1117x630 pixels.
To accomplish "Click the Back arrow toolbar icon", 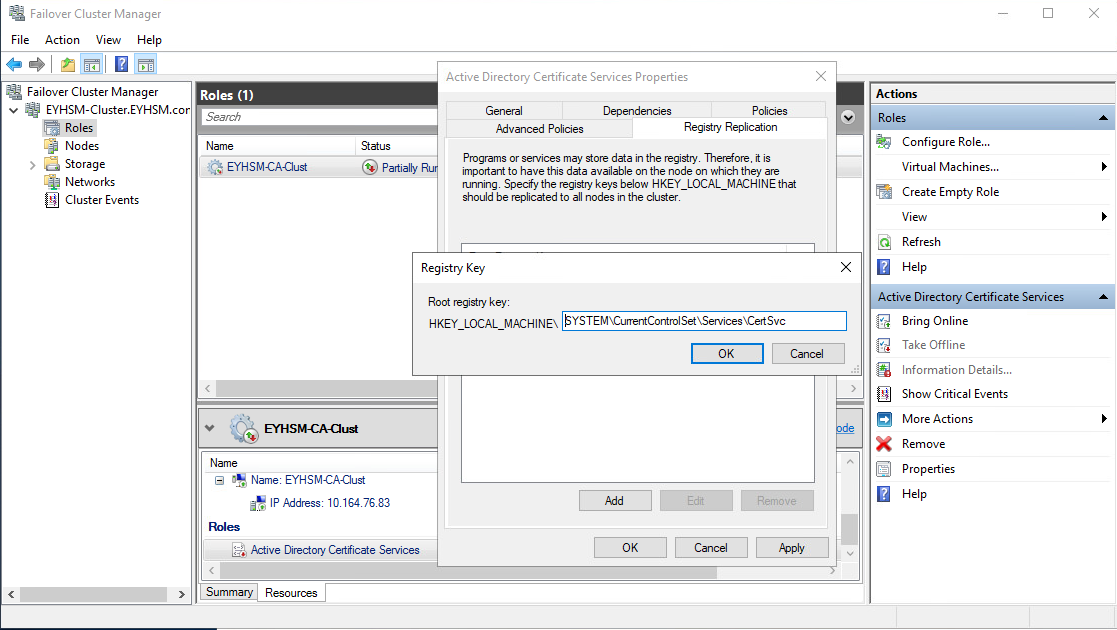I will pyautogui.click(x=14, y=65).
